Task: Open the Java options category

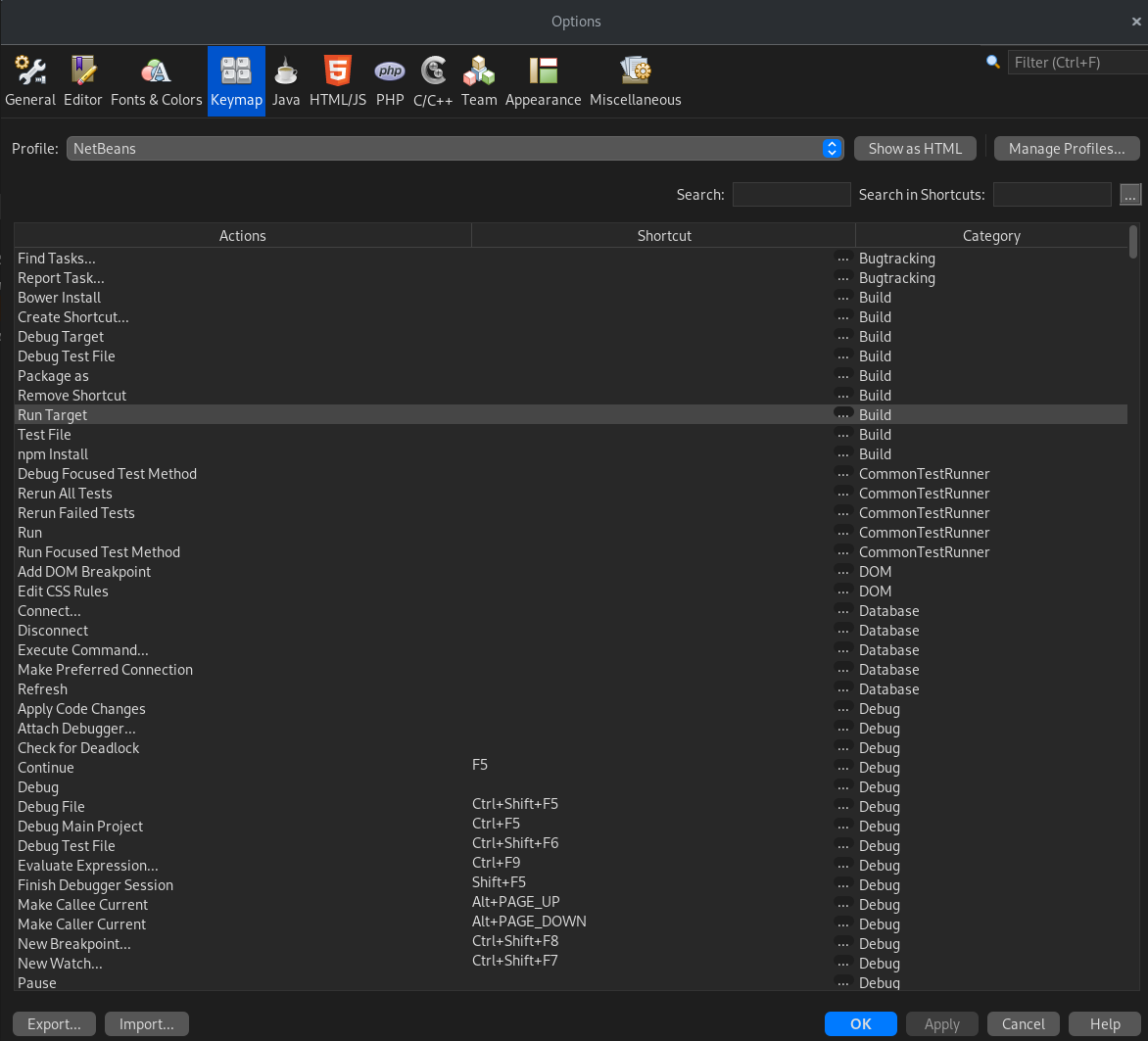Action: [x=286, y=81]
